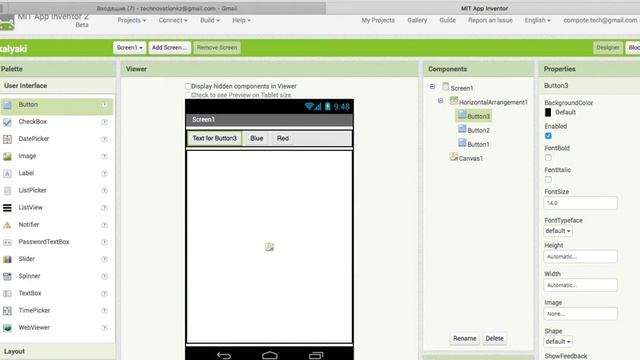Rename the selected component
Viewport: 640px width, 360px height.
pos(464,338)
